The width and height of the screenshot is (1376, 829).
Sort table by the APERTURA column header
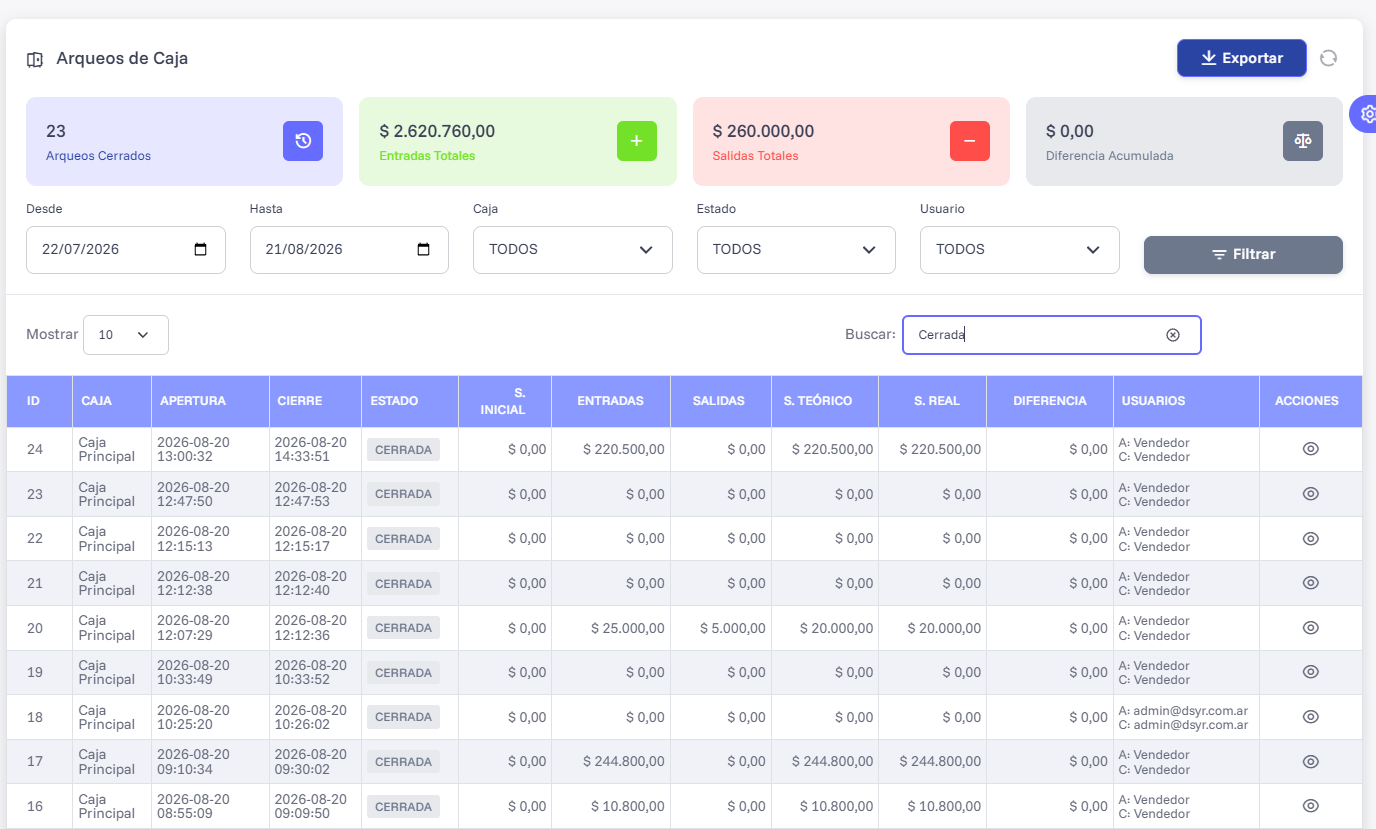pos(210,401)
